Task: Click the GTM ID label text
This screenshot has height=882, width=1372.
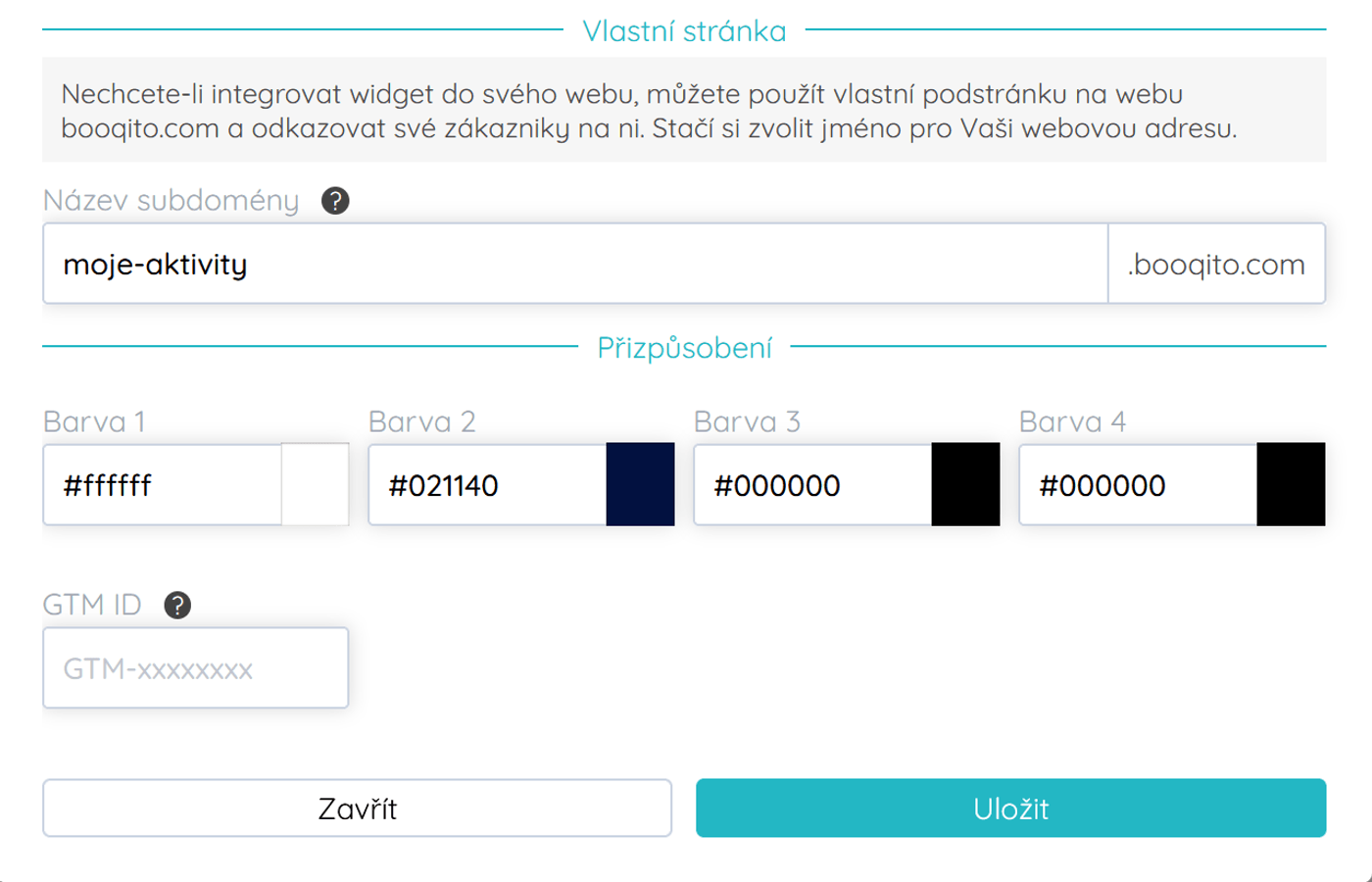Action: 92,606
